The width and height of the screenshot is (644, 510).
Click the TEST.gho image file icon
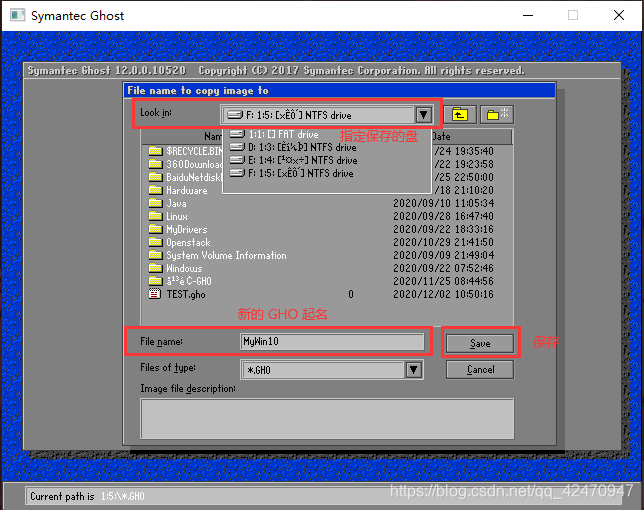pos(155,294)
